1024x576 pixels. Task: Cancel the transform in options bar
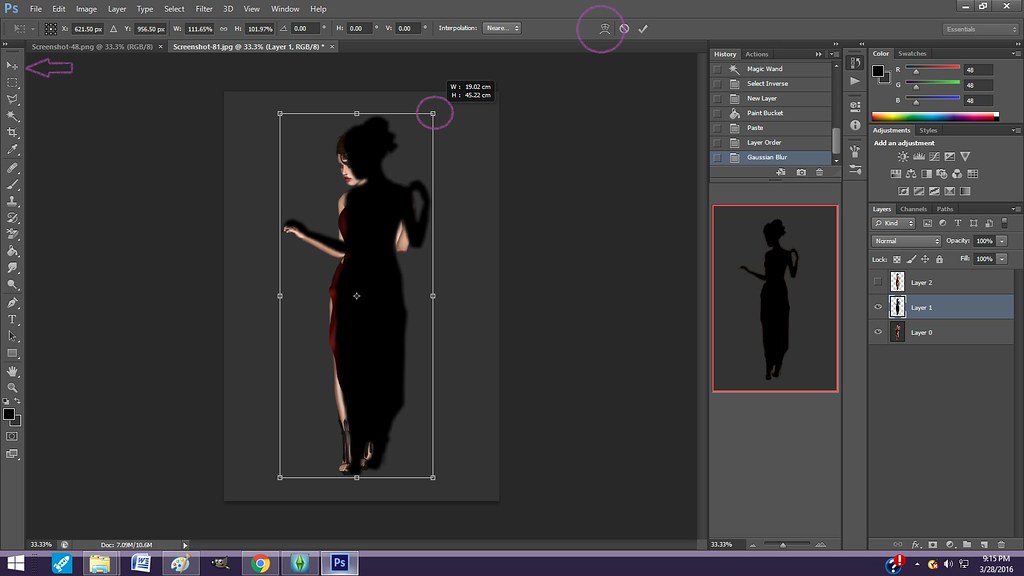pyautogui.click(x=624, y=29)
